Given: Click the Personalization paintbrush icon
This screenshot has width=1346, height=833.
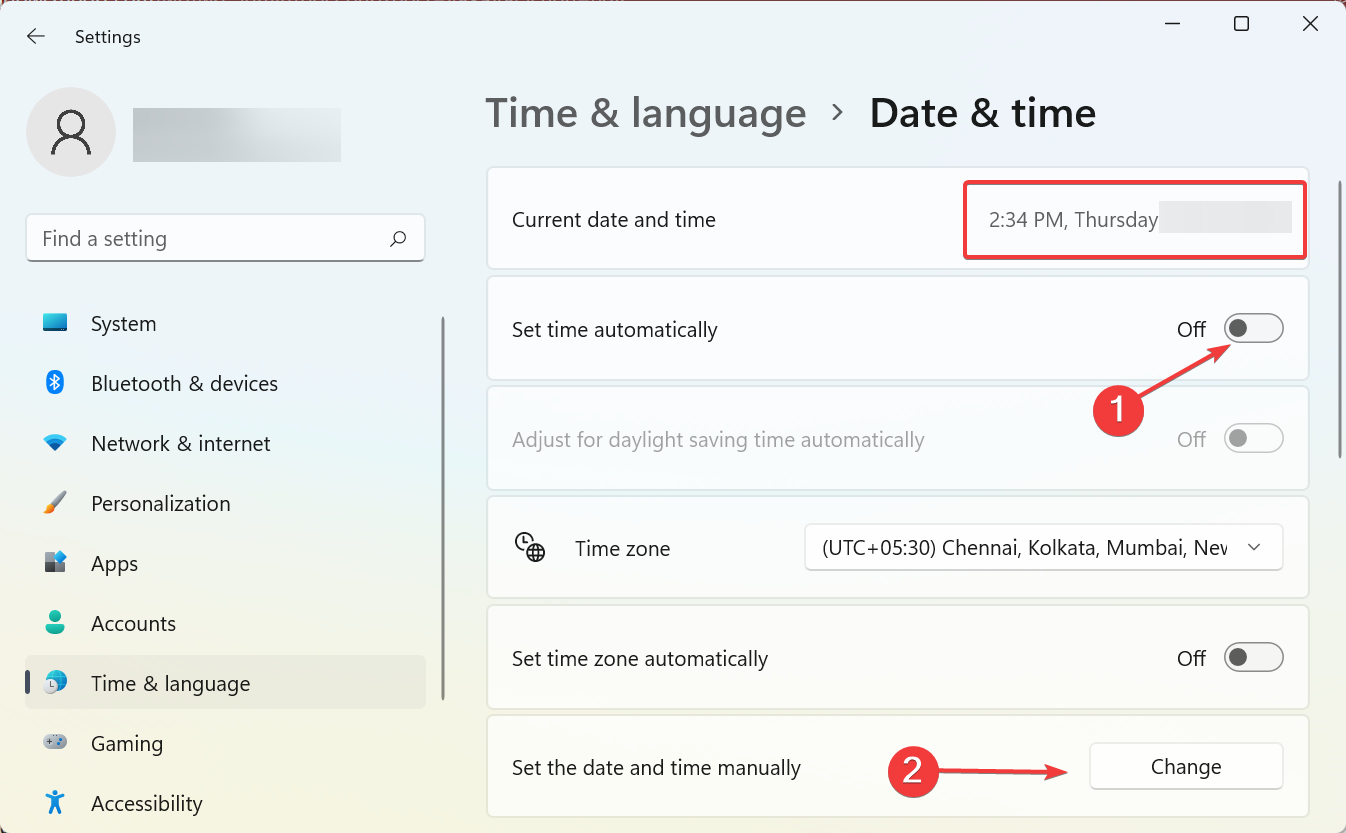Looking at the screenshot, I should coord(55,503).
